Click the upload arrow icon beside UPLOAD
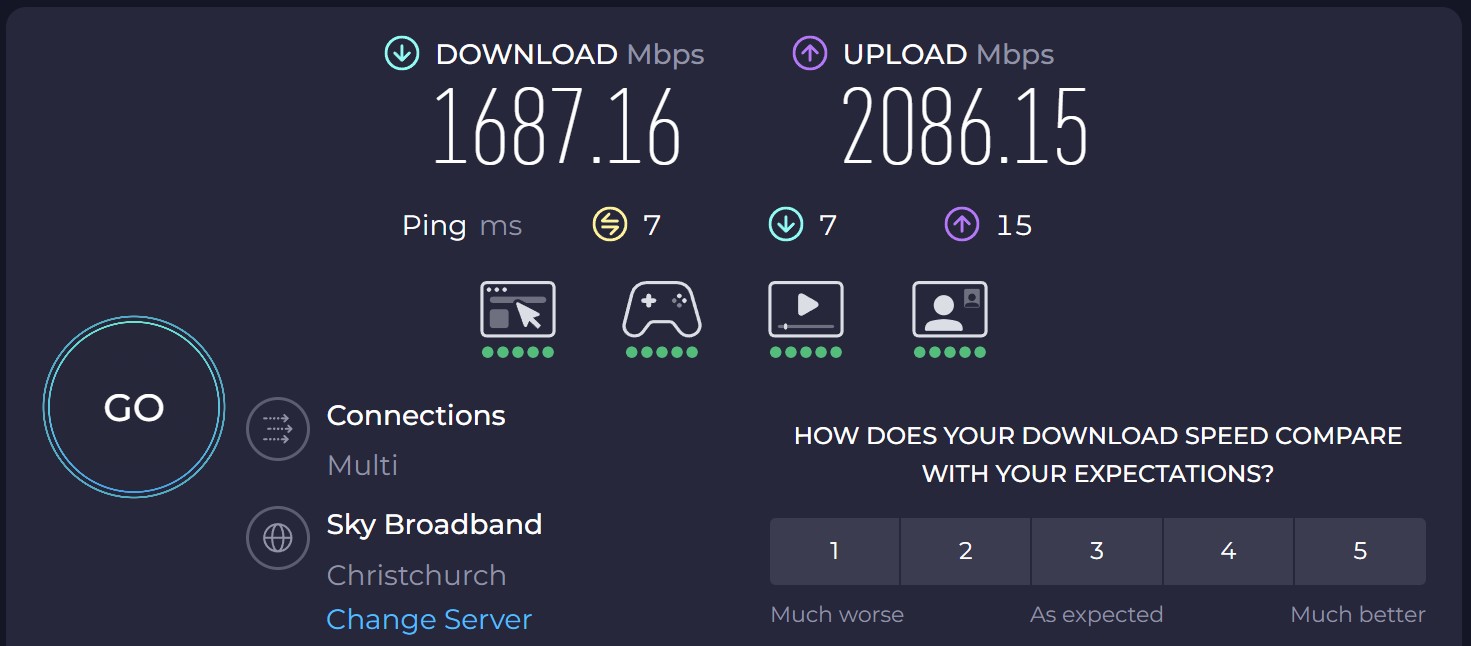 pyautogui.click(x=810, y=54)
